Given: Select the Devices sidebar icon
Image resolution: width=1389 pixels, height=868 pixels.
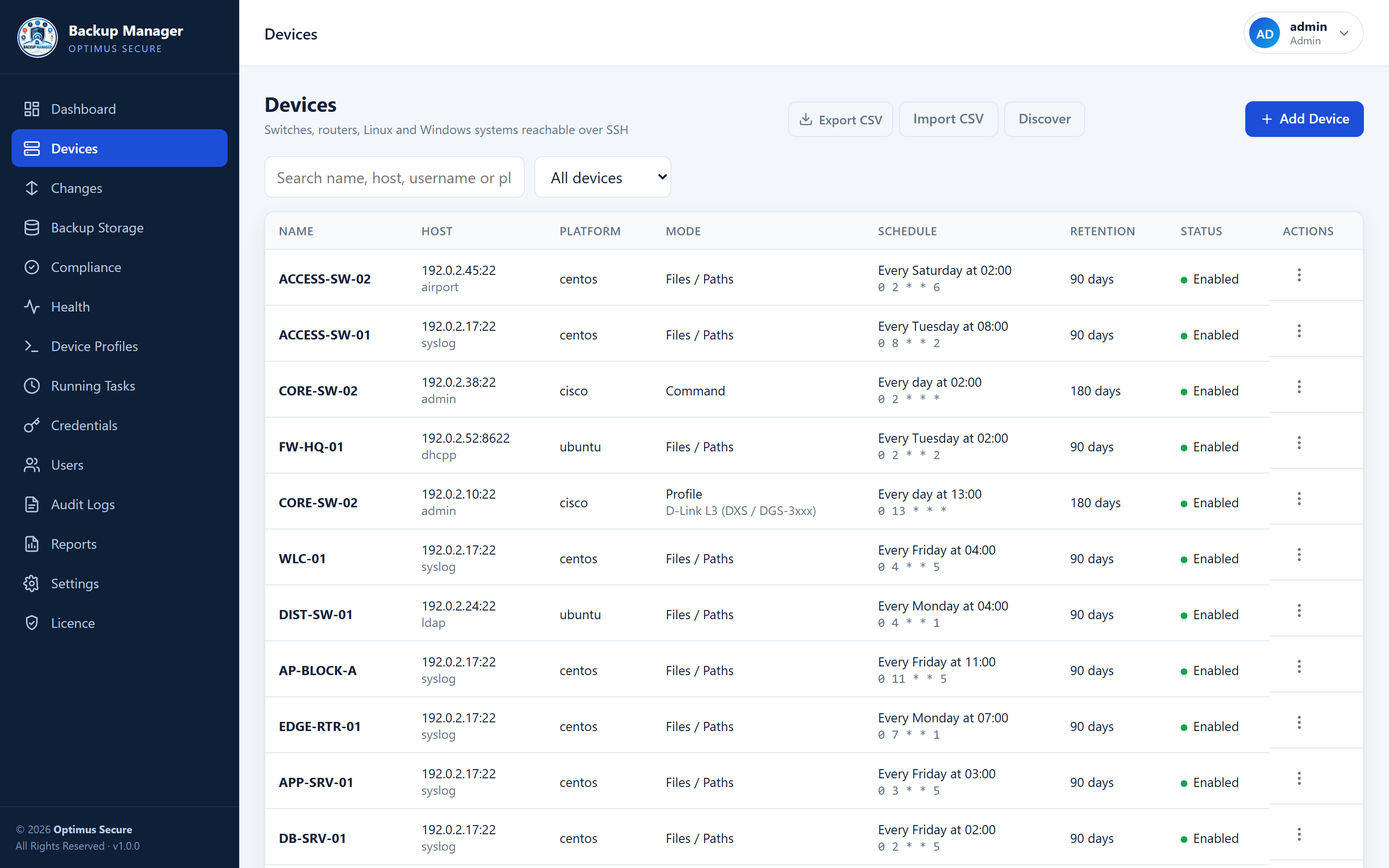Looking at the screenshot, I should pyautogui.click(x=31, y=149).
